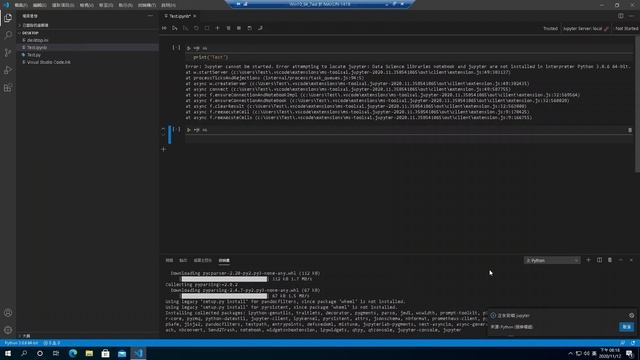Click the clock and date in taskbar
The image size is (640, 360).
click(x=611, y=353)
